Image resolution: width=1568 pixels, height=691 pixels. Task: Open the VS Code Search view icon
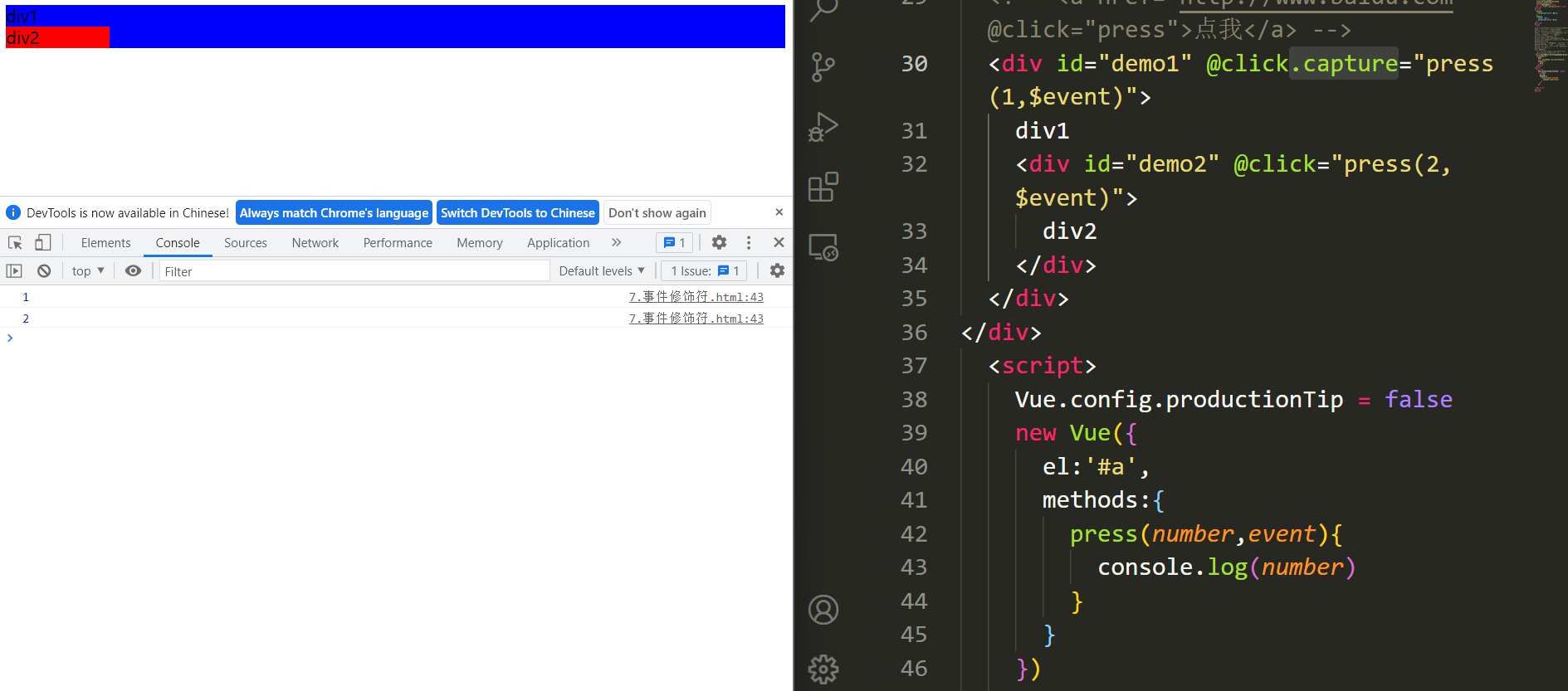pyautogui.click(x=823, y=10)
